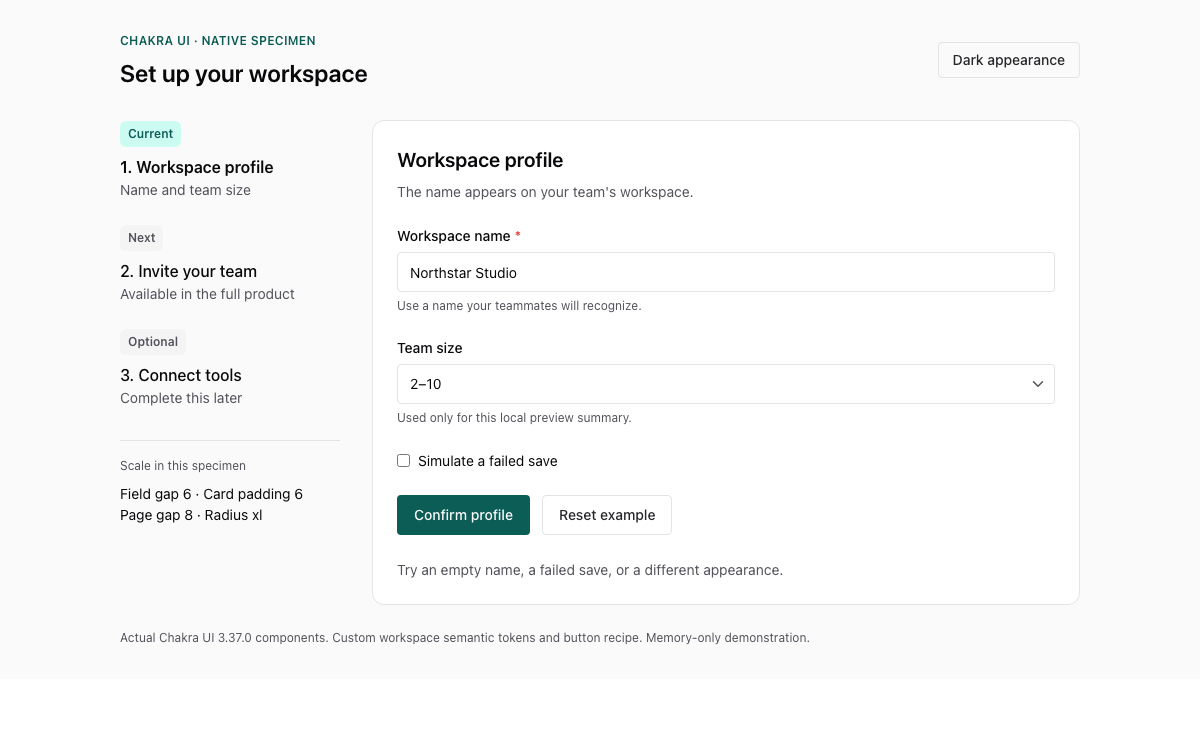Select step 2. Invite your team

(189, 271)
